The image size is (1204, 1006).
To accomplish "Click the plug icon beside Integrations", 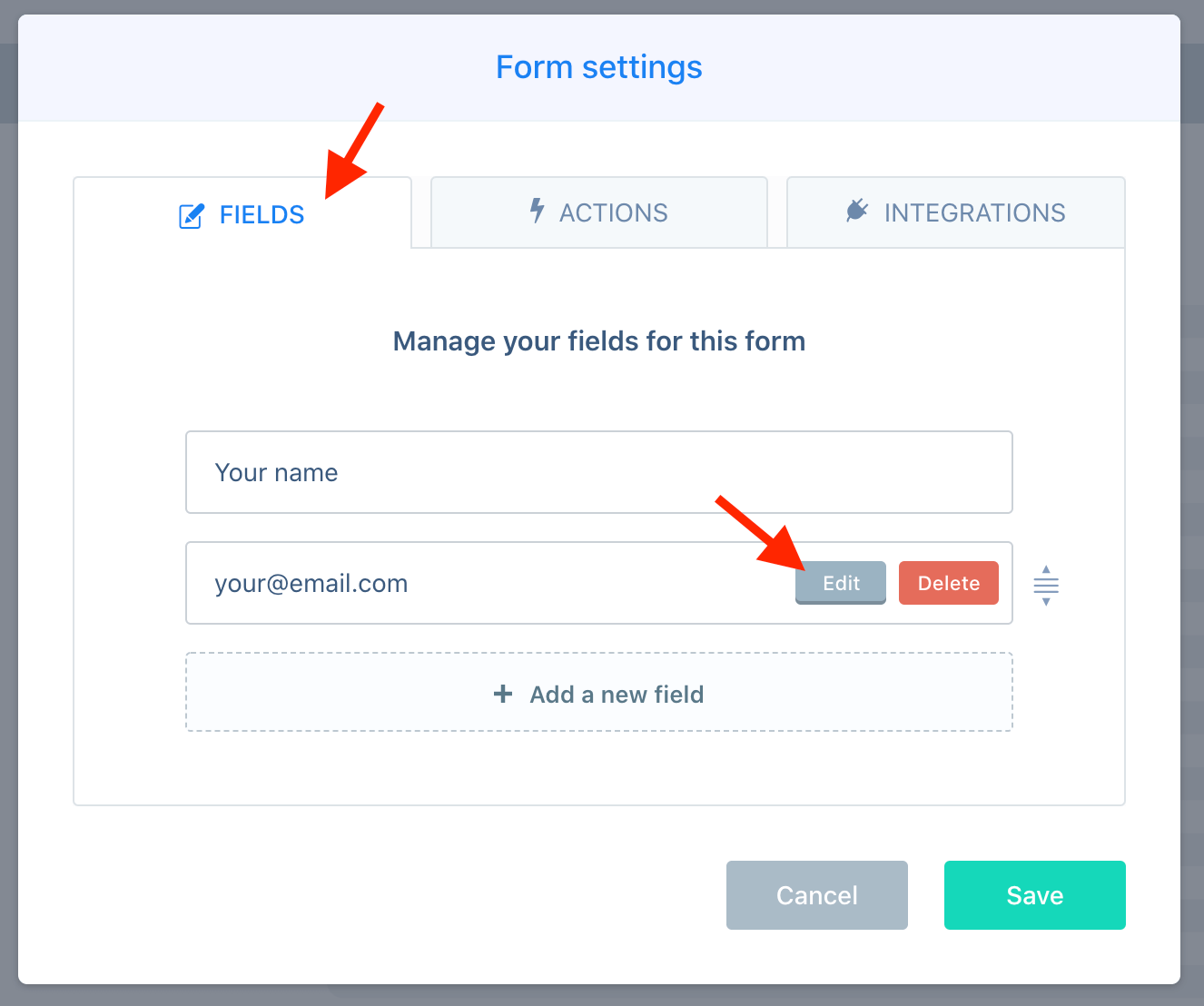I will [x=857, y=211].
